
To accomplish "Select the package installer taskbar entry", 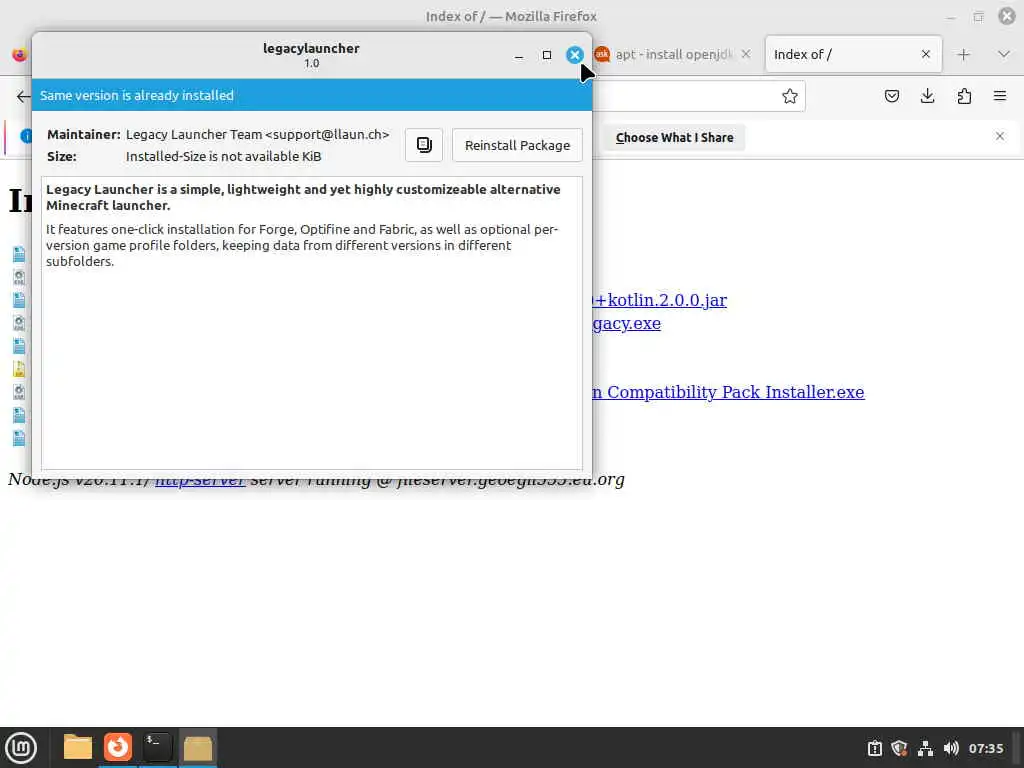I will pos(197,748).
